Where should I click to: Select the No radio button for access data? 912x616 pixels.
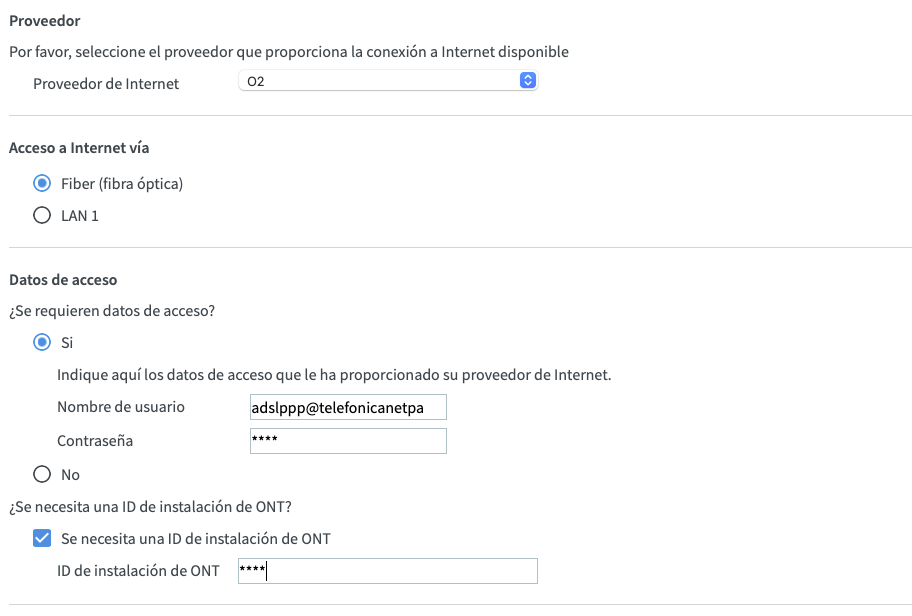click(x=41, y=474)
